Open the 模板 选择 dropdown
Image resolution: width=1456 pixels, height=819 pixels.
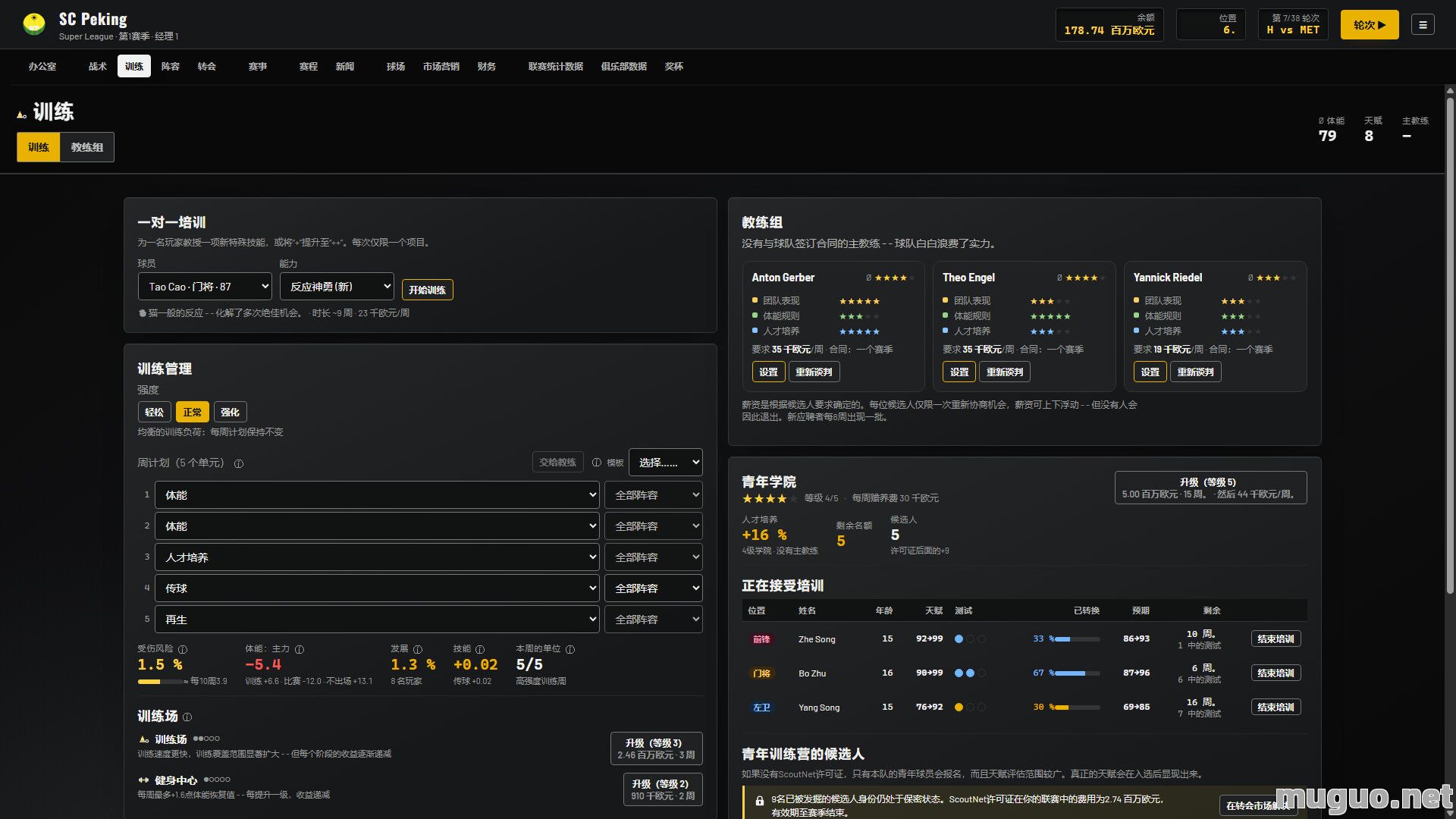[666, 463]
